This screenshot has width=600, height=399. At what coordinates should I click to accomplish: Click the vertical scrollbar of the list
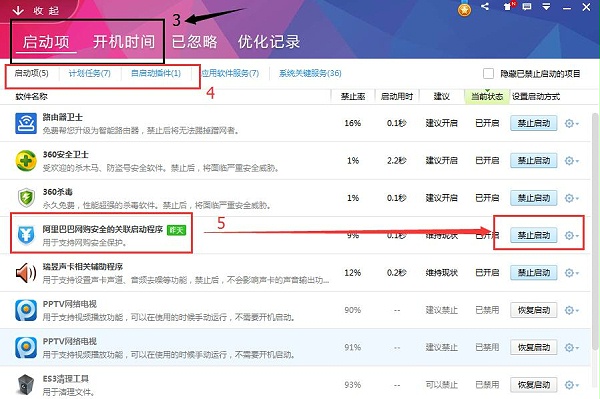tap(594, 230)
